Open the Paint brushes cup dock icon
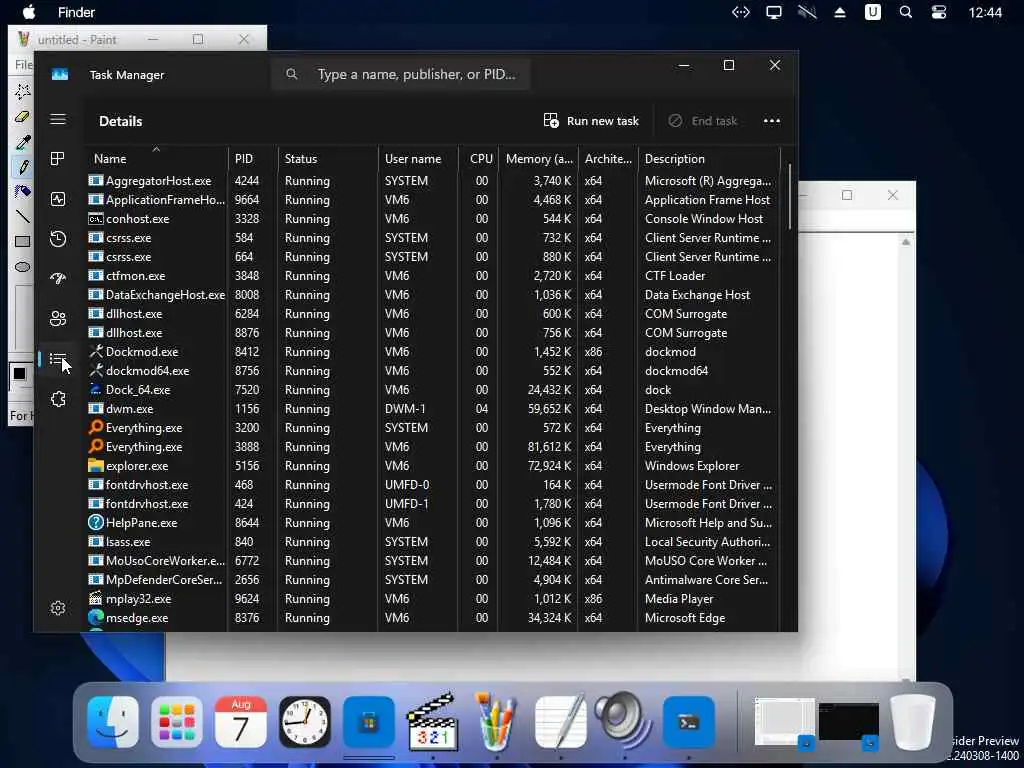Viewport: 1024px width, 768px height. pos(496,722)
